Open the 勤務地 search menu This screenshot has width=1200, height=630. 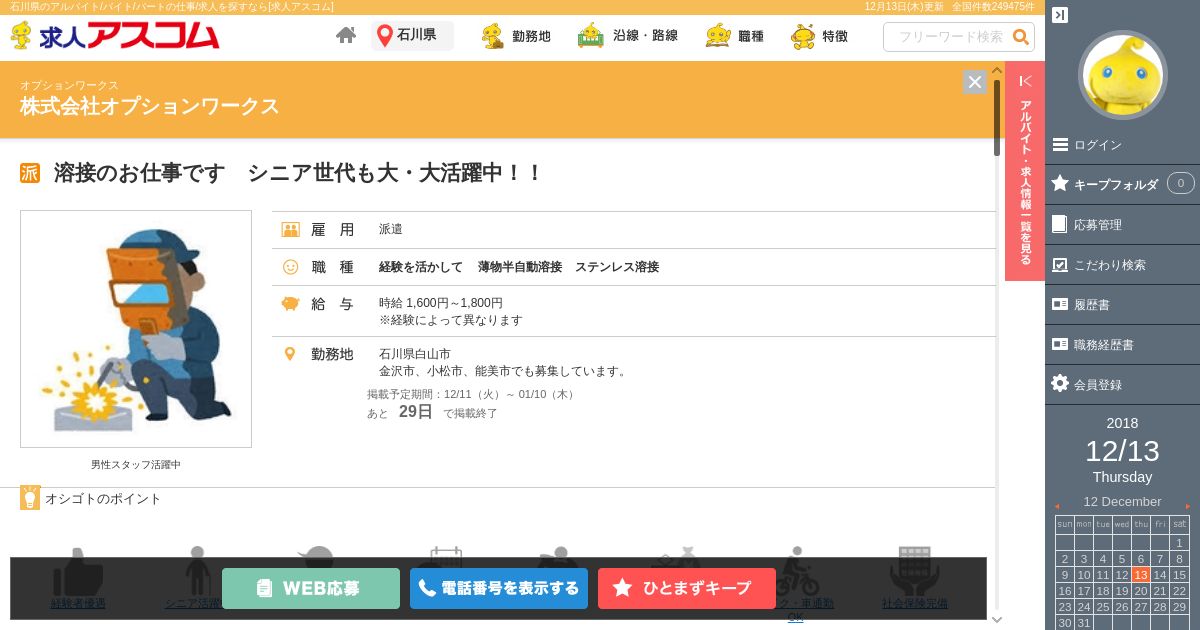click(516, 36)
